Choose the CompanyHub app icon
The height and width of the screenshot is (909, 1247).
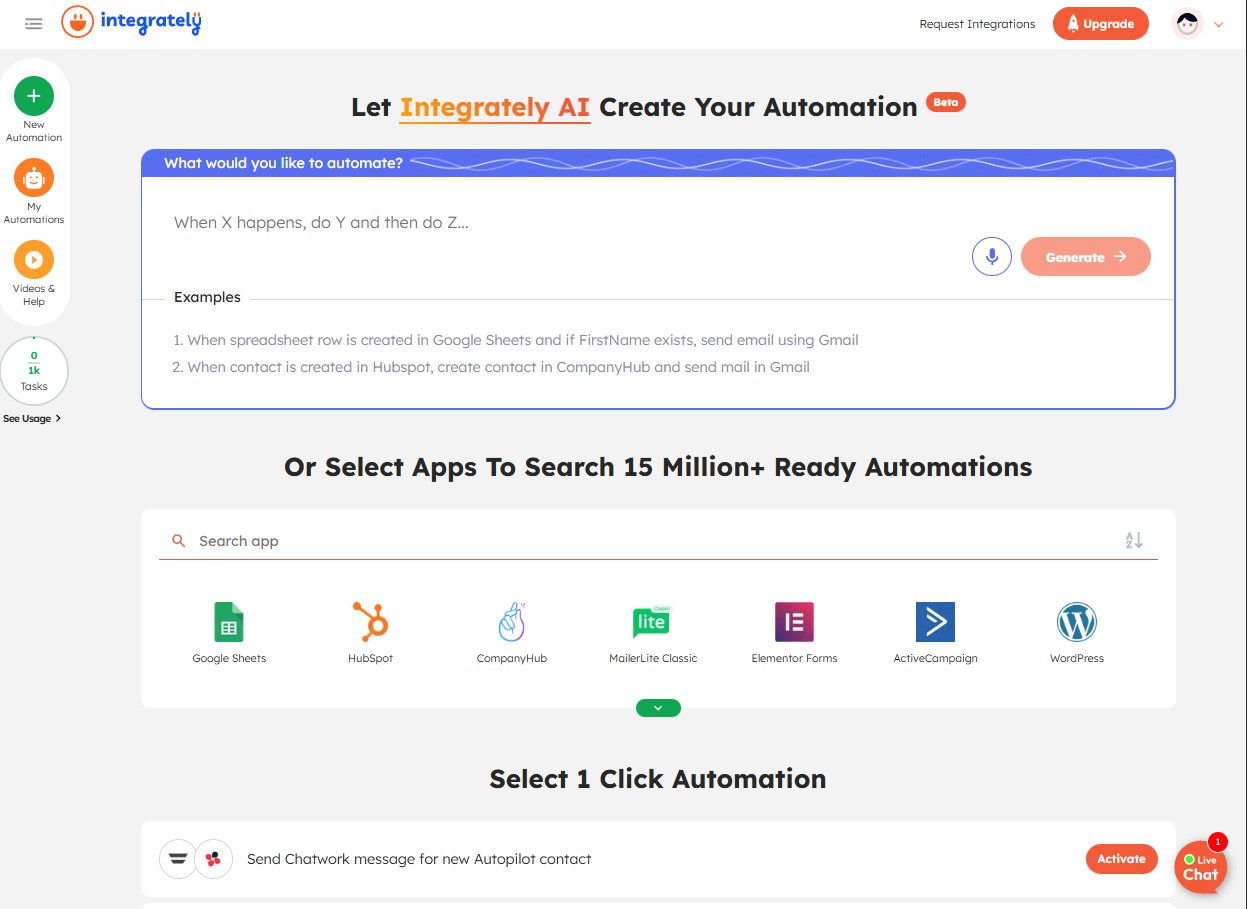[x=511, y=621]
